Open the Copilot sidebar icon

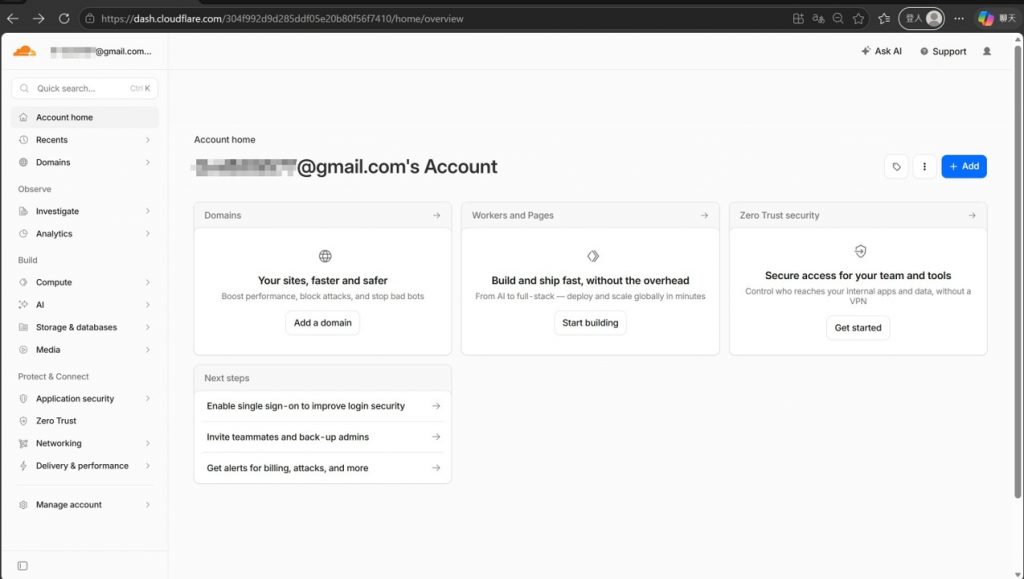(985, 18)
